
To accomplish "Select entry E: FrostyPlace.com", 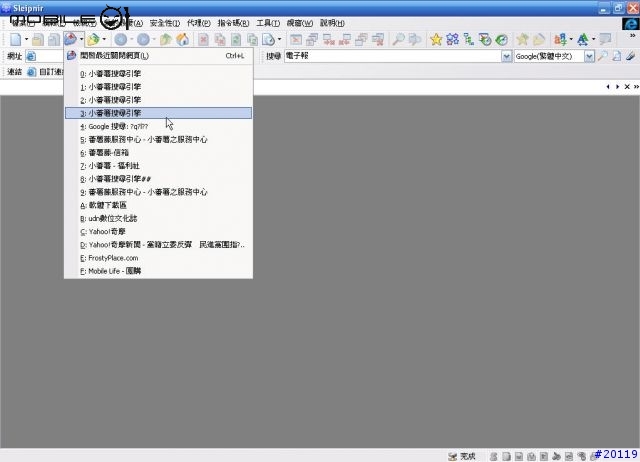I will pos(158,258).
